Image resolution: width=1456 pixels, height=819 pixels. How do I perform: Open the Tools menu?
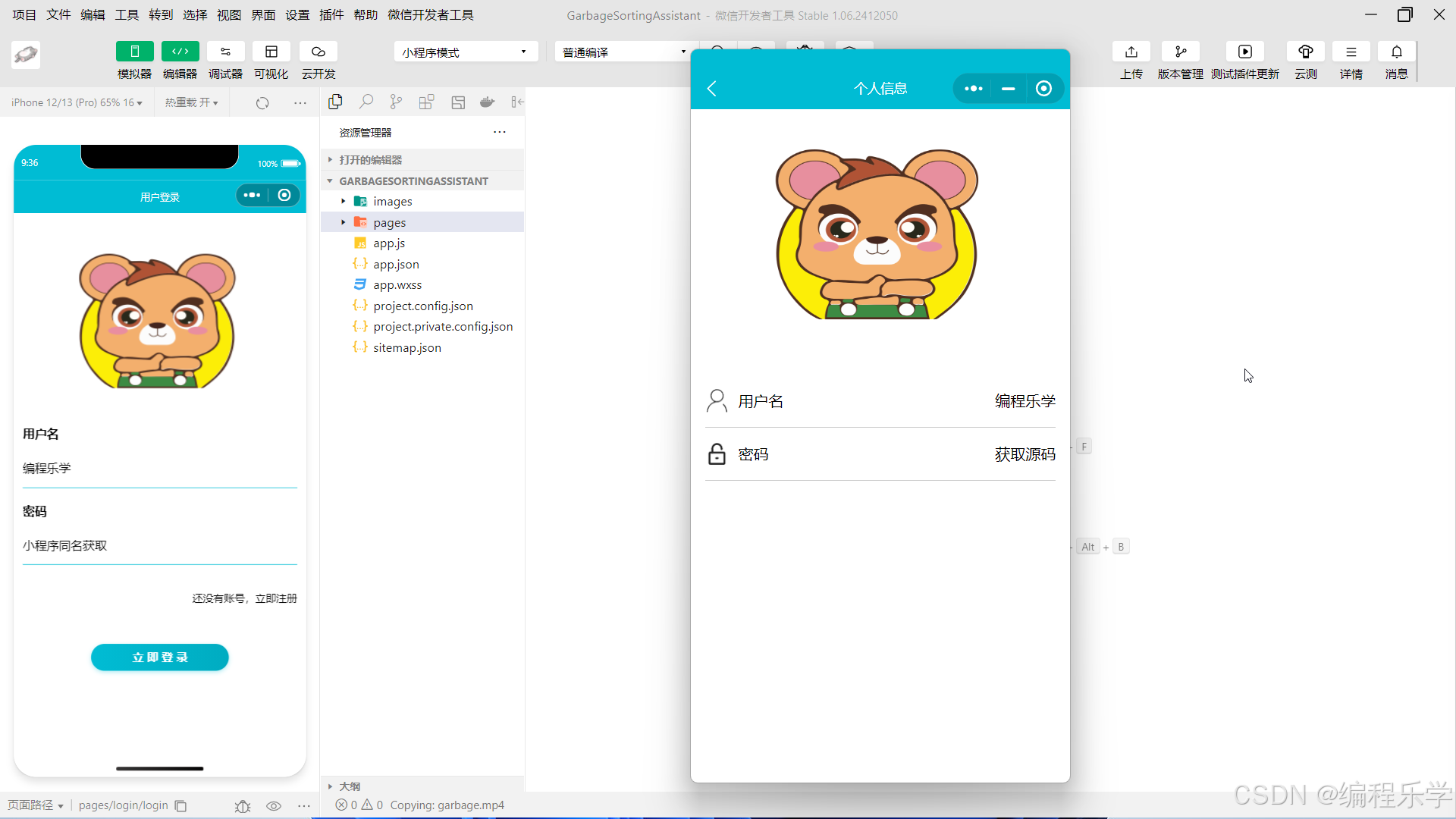(127, 14)
